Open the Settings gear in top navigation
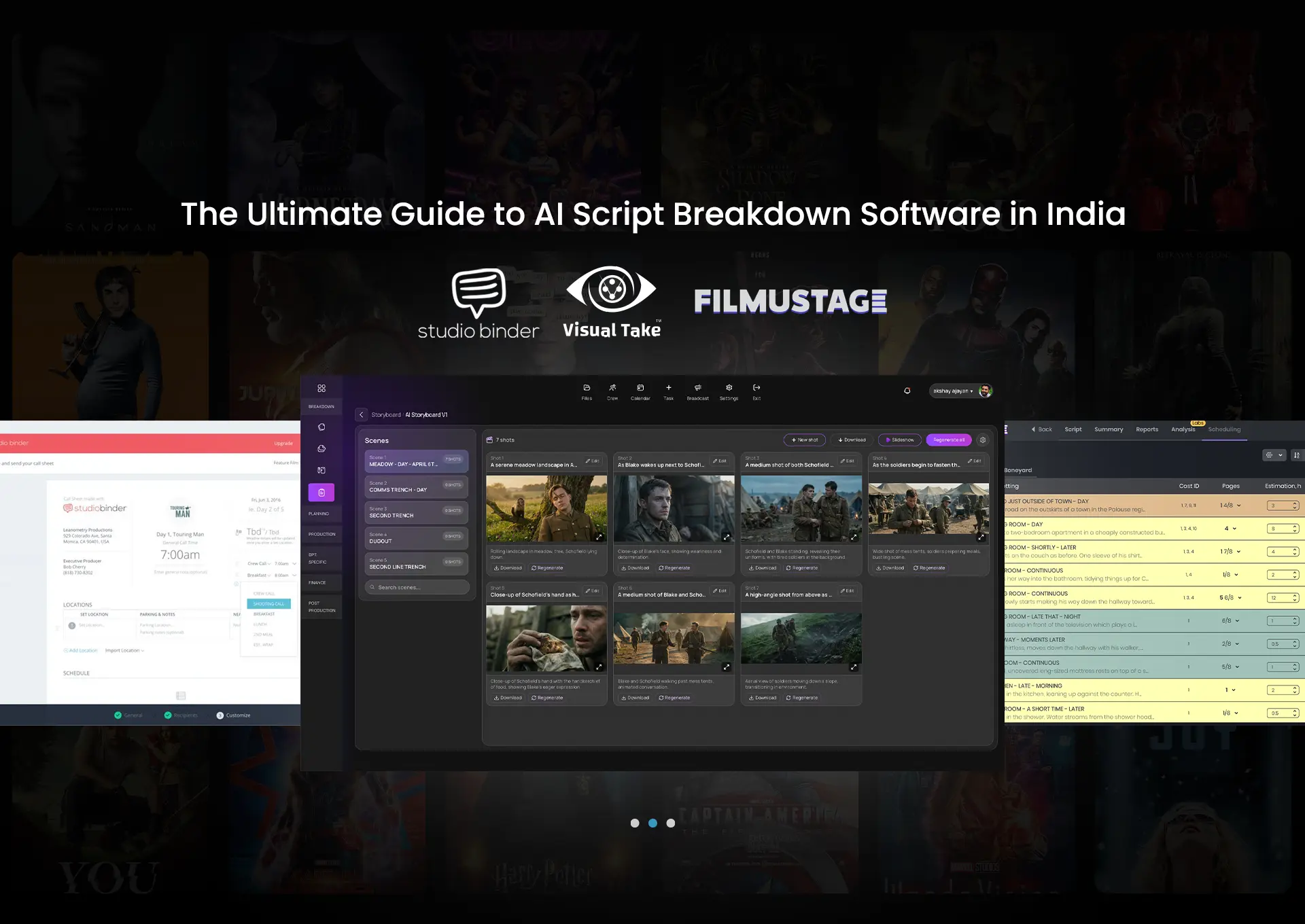Image resolution: width=1305 pixels, height=924 pixels. [729, 388]
